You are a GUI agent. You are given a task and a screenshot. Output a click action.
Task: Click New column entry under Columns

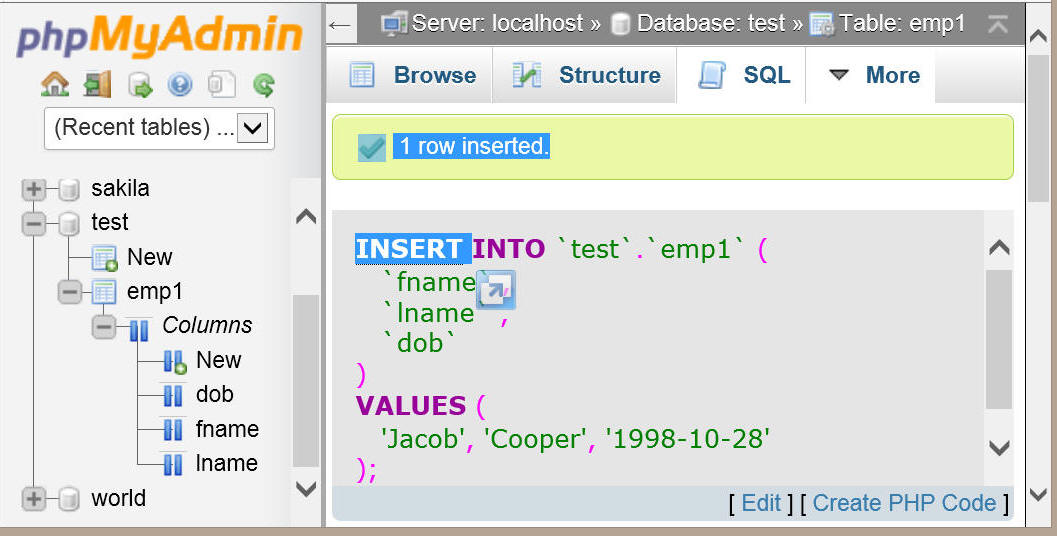[218, 360]
